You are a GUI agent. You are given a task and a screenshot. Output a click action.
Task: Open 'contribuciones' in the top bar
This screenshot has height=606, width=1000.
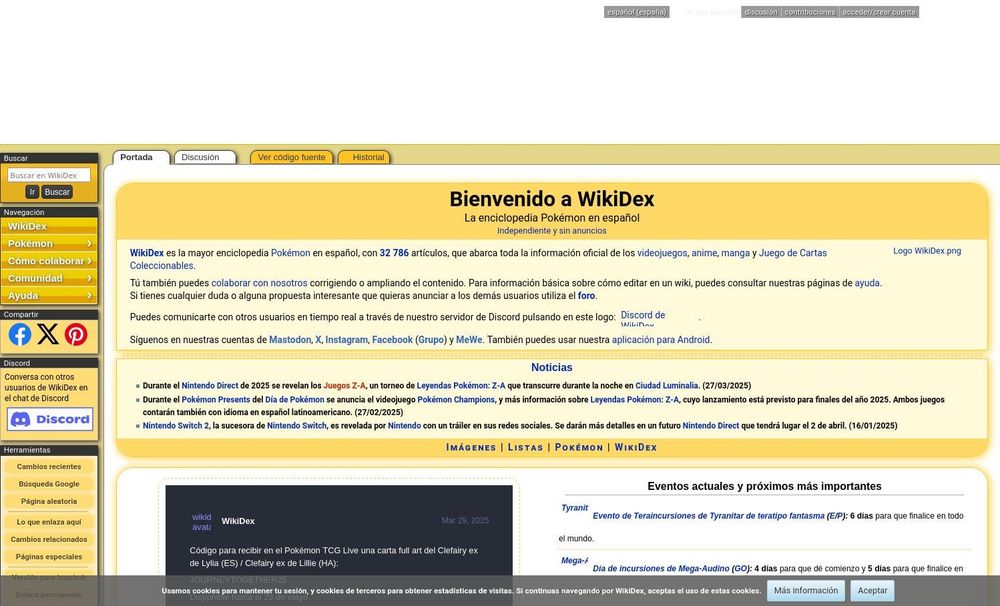click(x=809, y=12)
